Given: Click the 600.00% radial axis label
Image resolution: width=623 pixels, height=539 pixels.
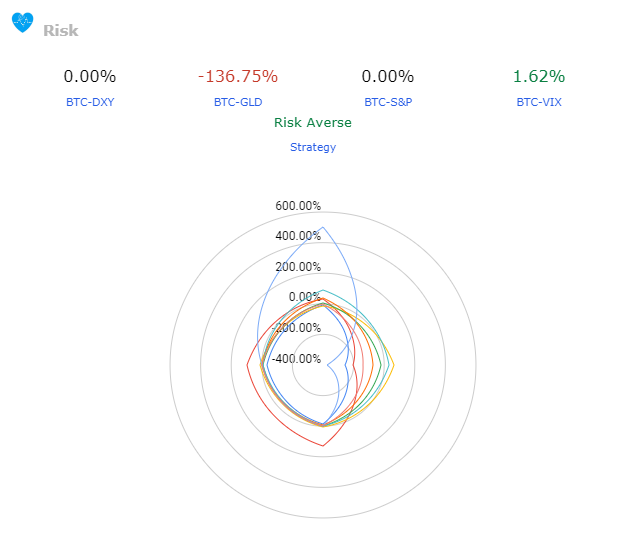Looking at the screenshot, I should click(298, 206).
